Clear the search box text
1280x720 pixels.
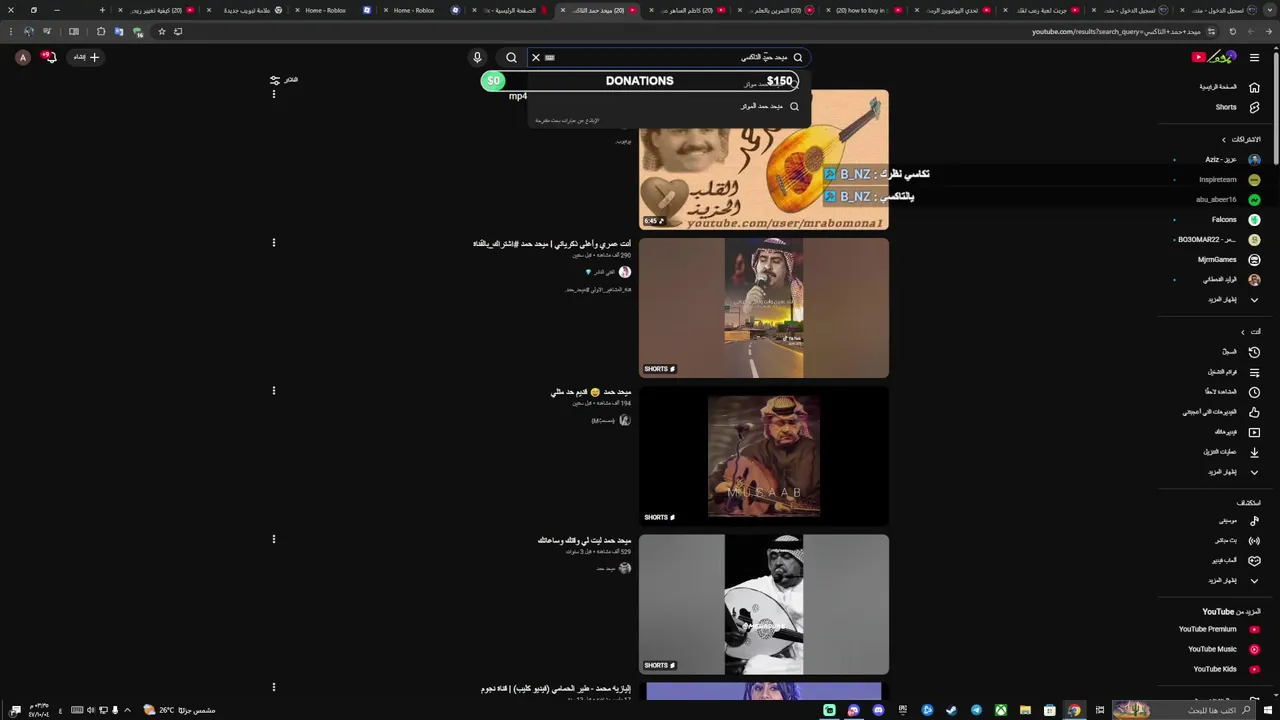536,58
